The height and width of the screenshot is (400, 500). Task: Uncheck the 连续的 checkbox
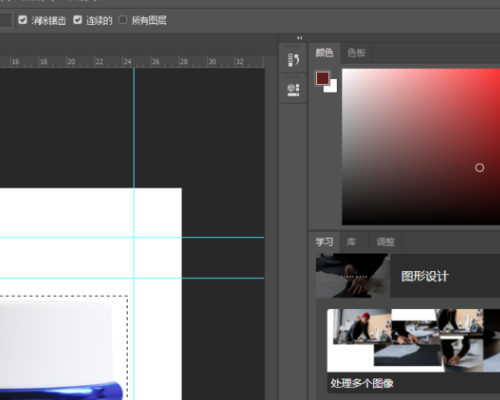point(78,20)
